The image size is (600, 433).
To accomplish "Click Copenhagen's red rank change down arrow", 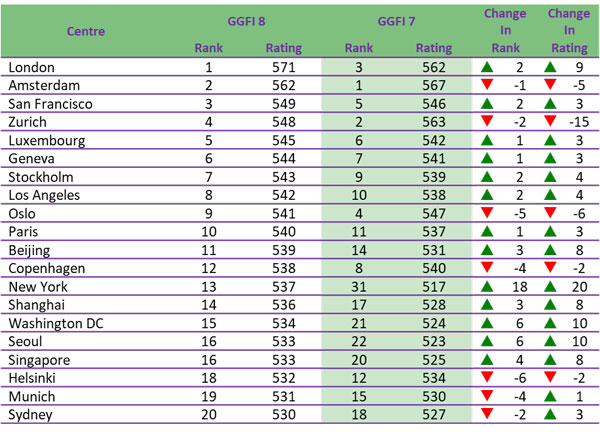I will tap(487, 270).
